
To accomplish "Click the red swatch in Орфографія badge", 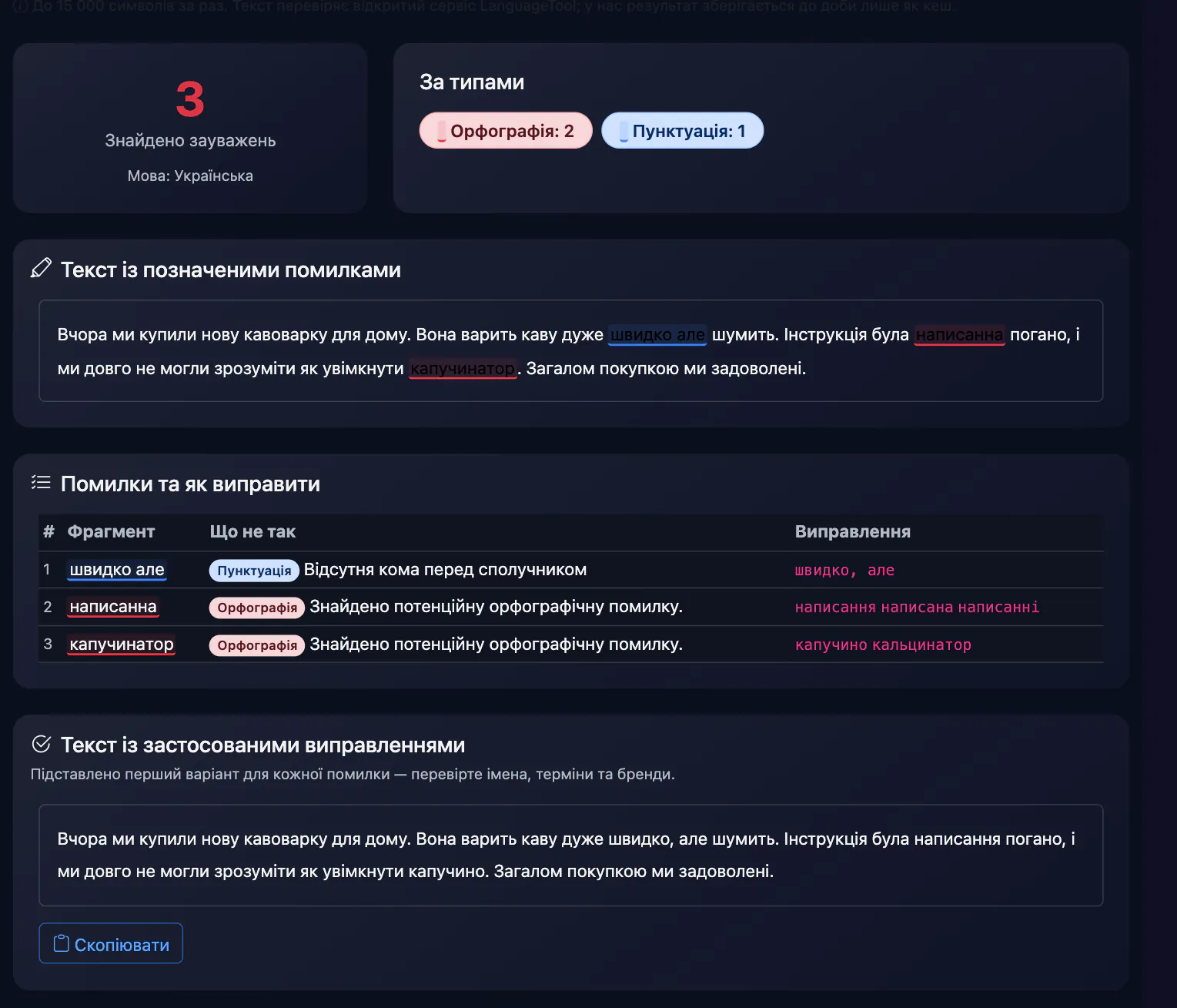I will [442, 132].
